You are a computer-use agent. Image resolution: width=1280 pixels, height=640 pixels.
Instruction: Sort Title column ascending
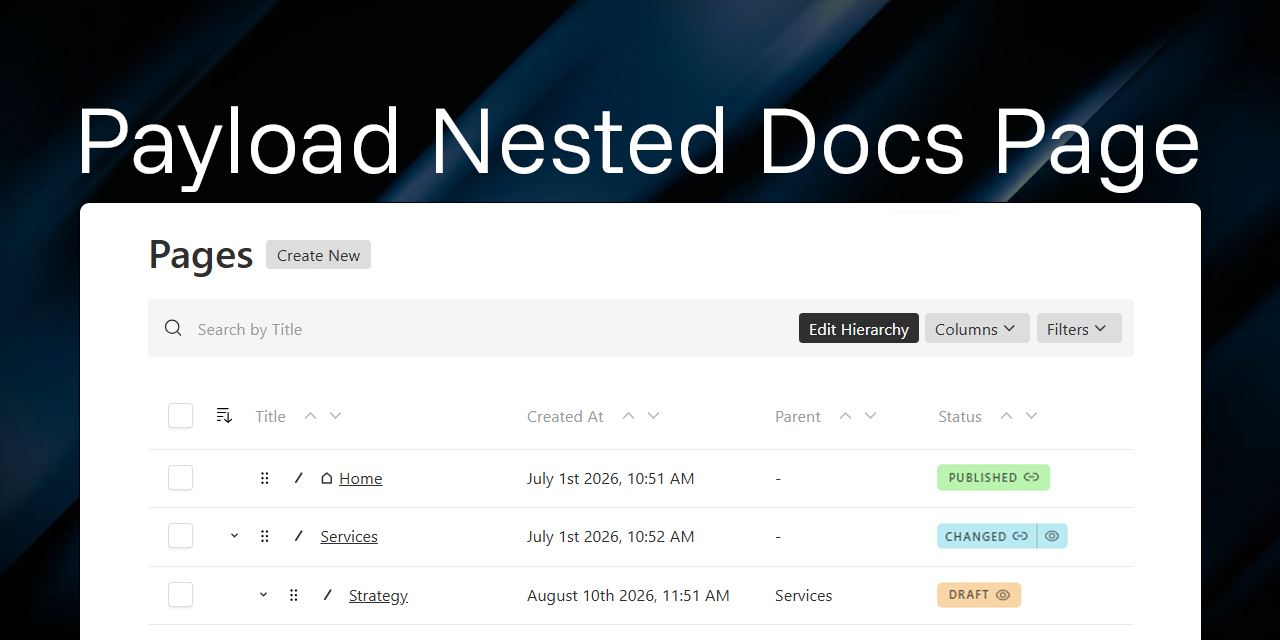click(x=310, y=416)
